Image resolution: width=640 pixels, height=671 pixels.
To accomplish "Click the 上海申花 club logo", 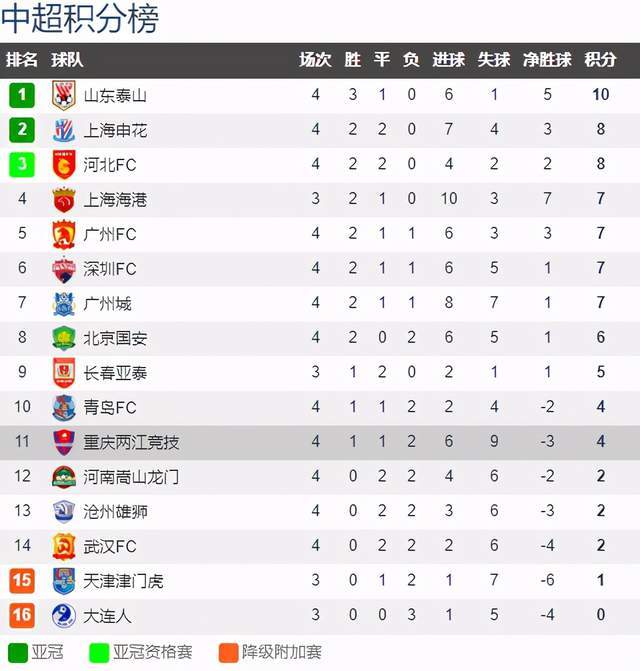I will 64,130.
